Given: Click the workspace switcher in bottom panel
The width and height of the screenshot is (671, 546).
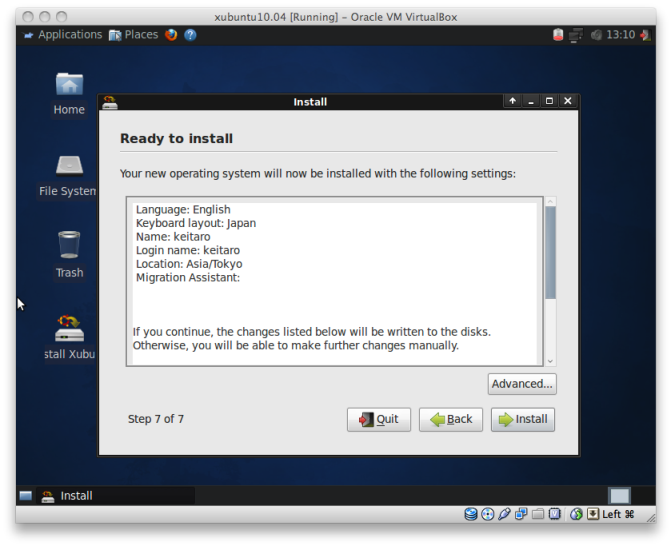Looking at the screenshot, I should (619, 496).
